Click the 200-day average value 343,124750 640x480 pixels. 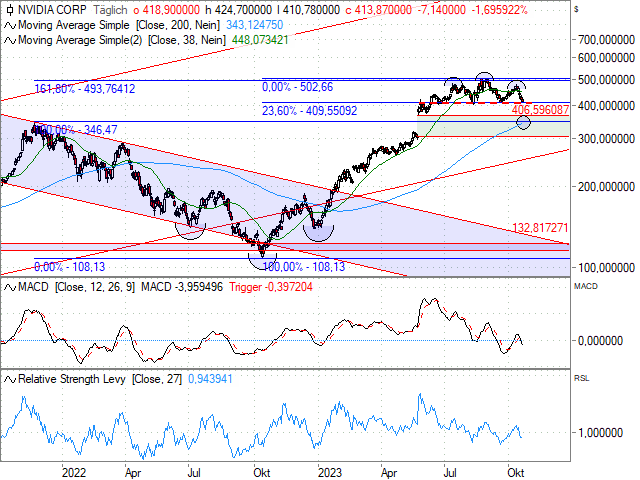[255, 25]
